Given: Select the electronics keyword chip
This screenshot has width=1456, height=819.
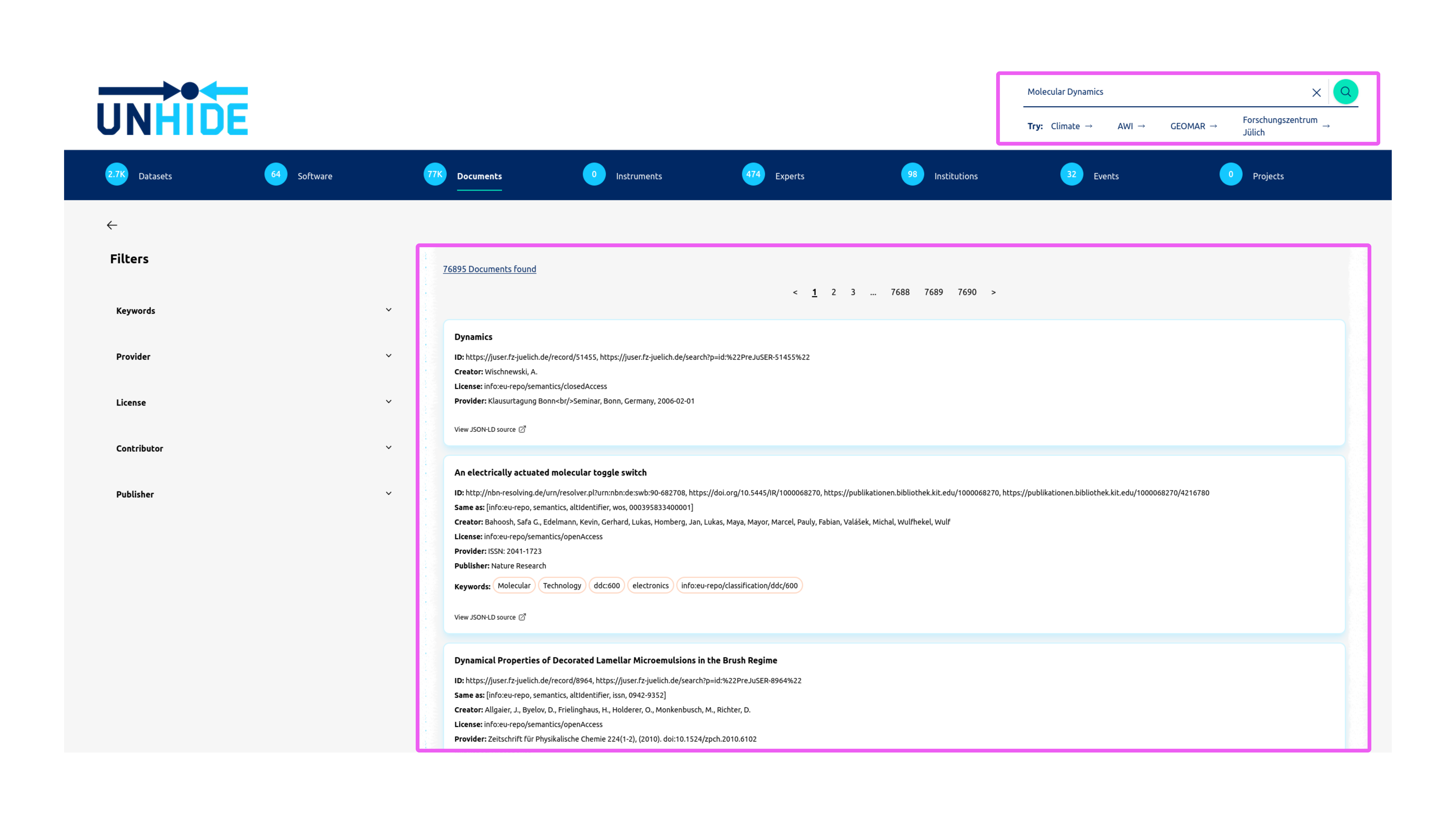Looking at the screenshot, I should point(650,586).
